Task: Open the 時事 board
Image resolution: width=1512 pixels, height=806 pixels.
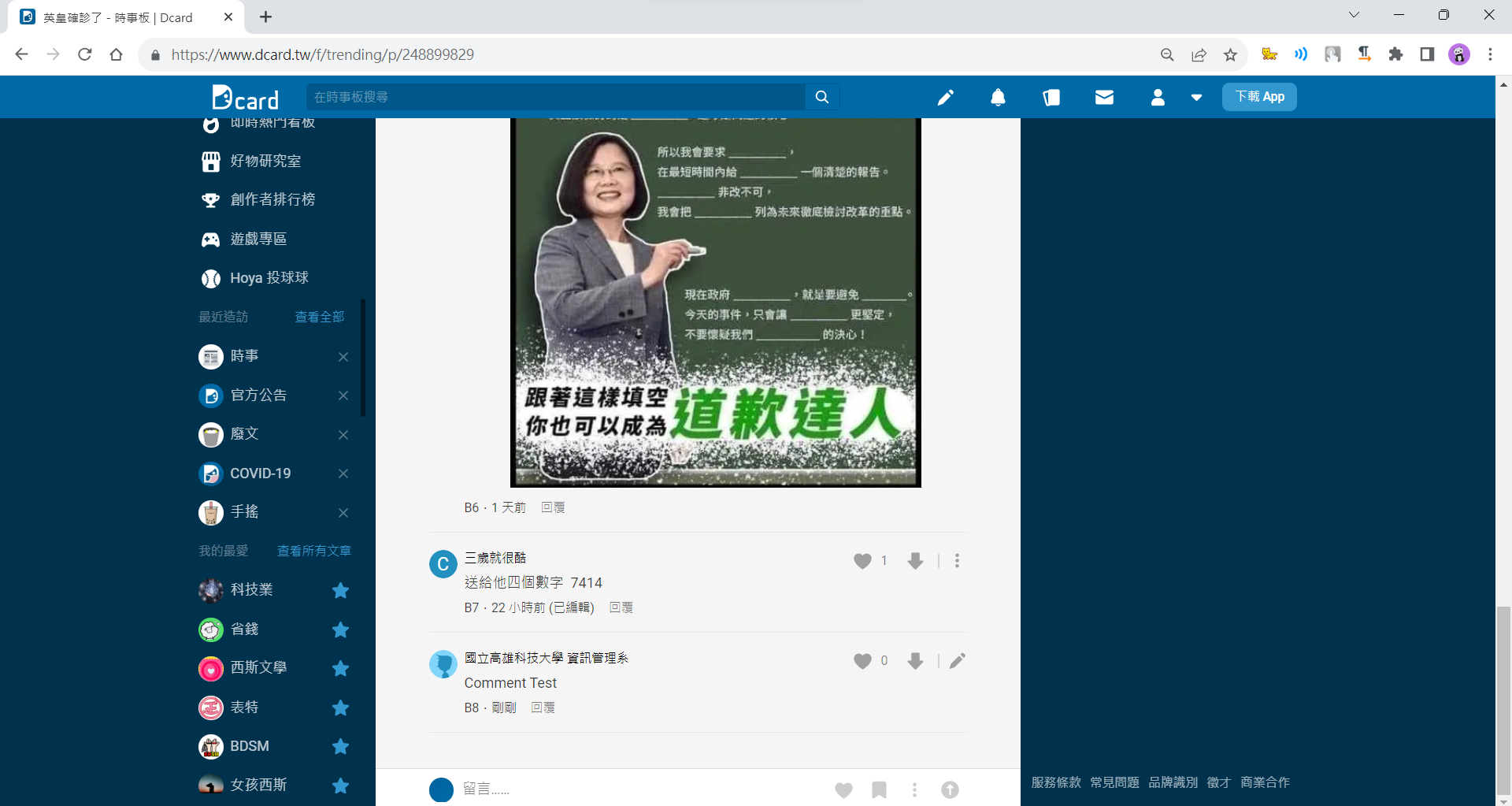Action: click(244, 356)
